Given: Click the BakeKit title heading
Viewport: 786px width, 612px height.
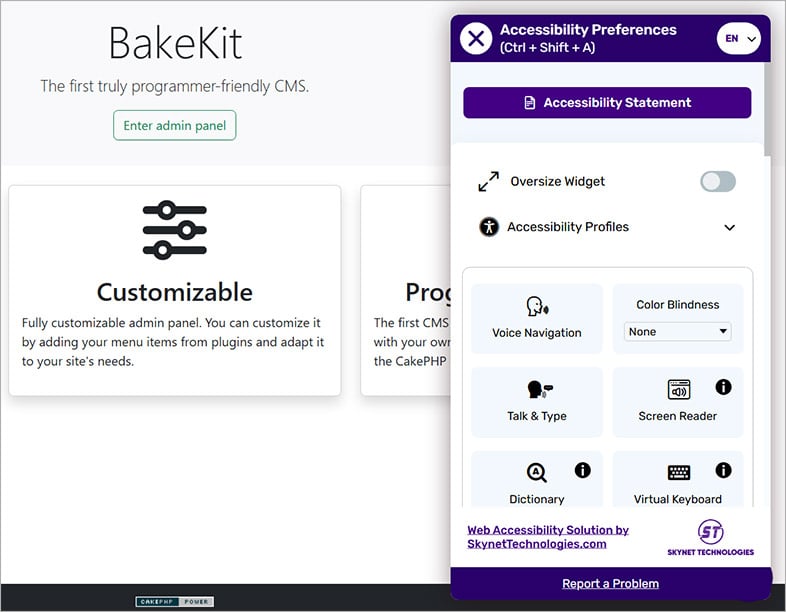Looking at the screenshot, I should tap(175, 43).
